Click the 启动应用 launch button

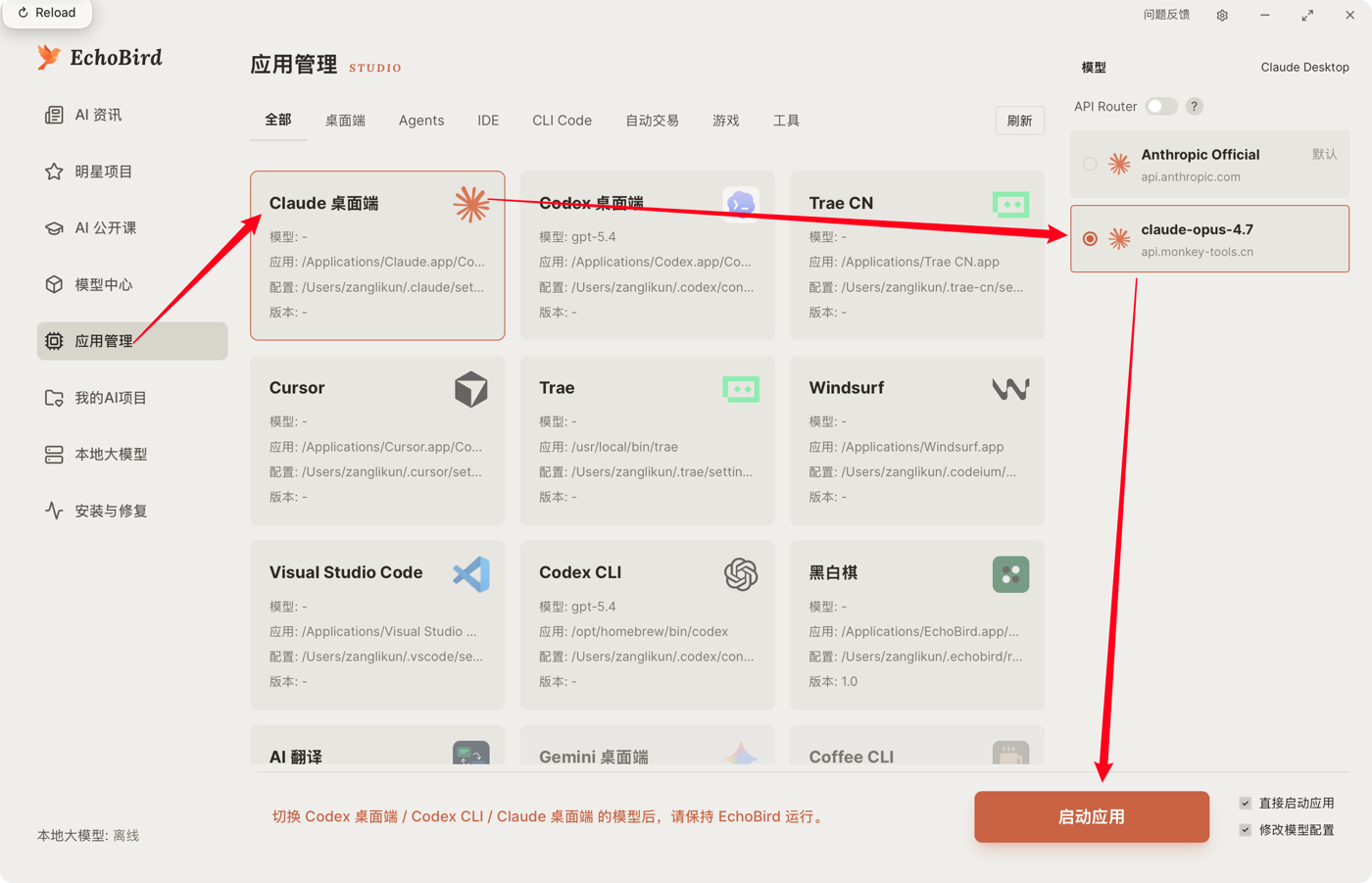pos(1092,816)
